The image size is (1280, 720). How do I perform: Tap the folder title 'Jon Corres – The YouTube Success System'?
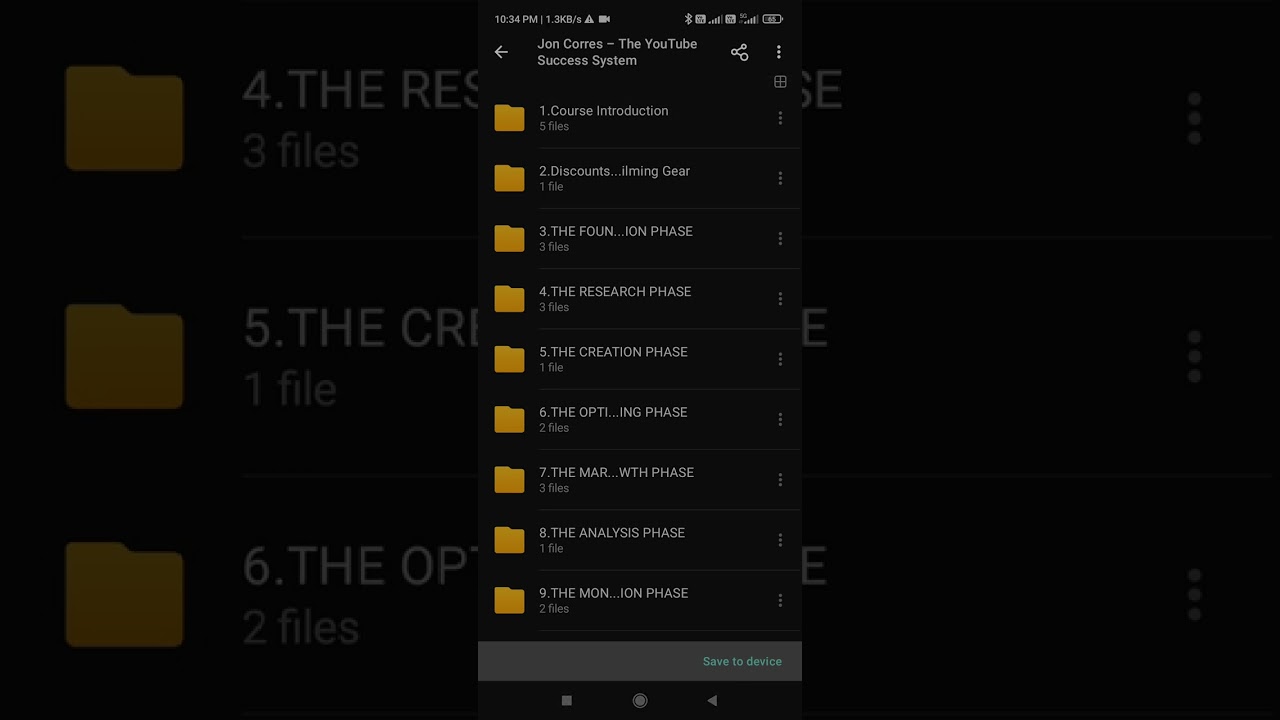[617, 52]
